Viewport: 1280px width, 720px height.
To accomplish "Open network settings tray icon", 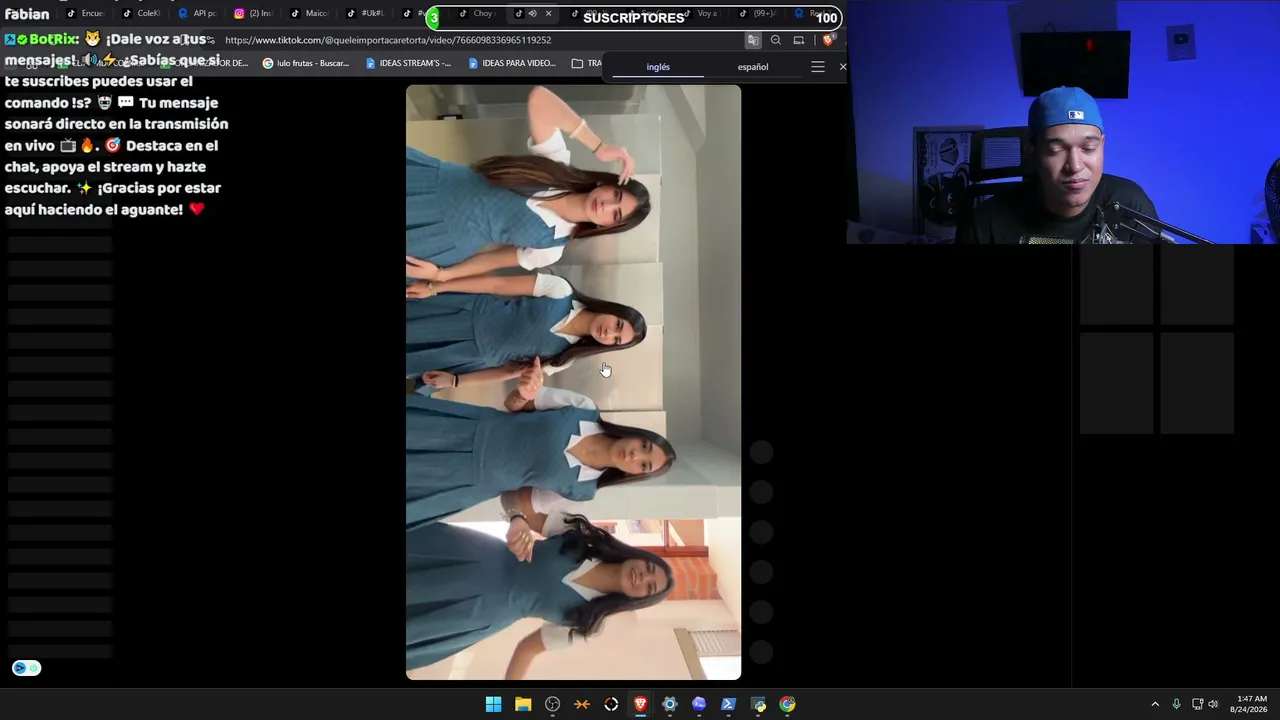I will coord(1197,704).
